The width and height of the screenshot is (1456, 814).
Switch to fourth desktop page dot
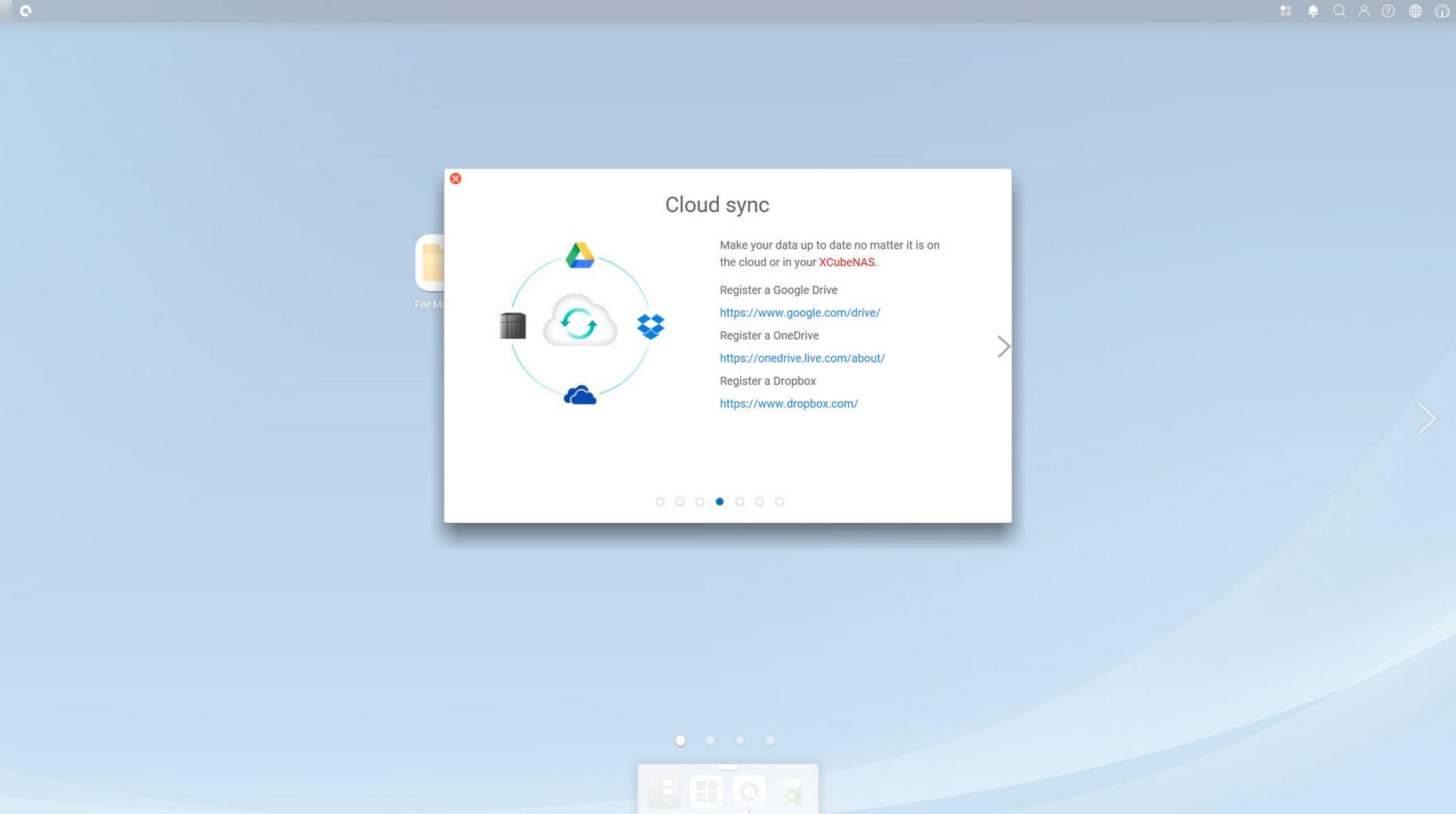coord(770,740)
